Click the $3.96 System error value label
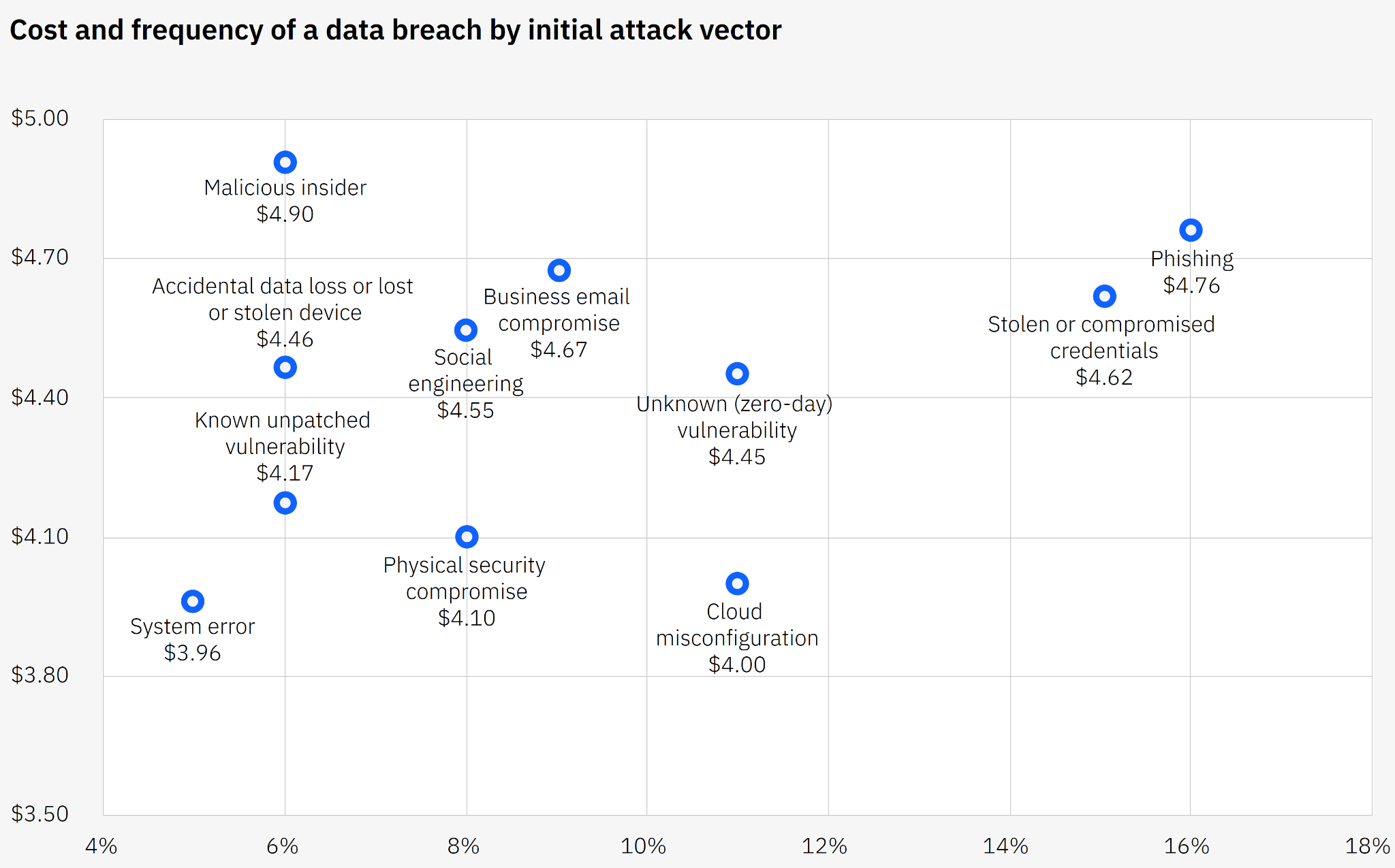 (193, 653)
